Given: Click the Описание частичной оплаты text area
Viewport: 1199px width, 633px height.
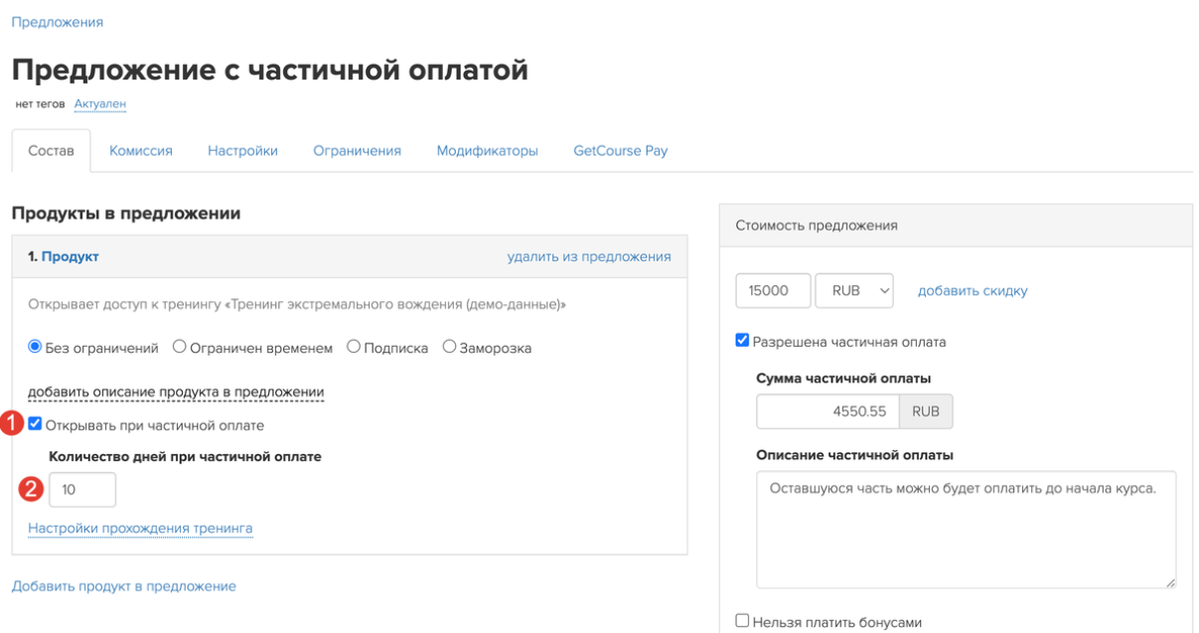Looking at the screenshot, I should tap(967, 530).
